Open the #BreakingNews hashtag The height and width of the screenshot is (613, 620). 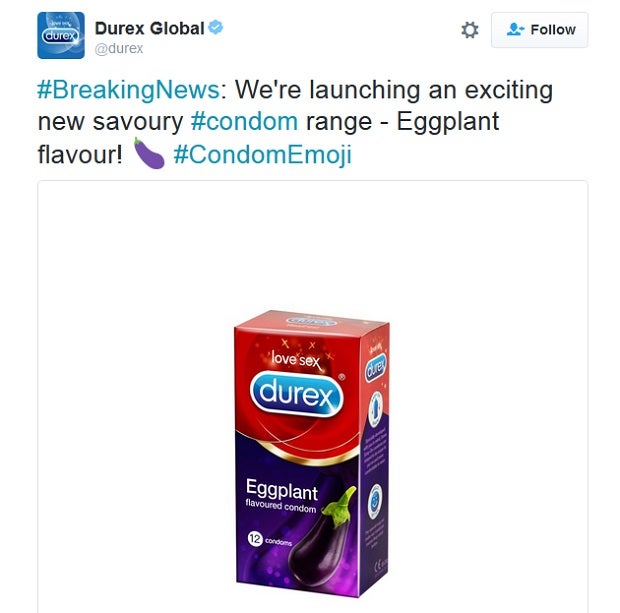pos(129,90)
